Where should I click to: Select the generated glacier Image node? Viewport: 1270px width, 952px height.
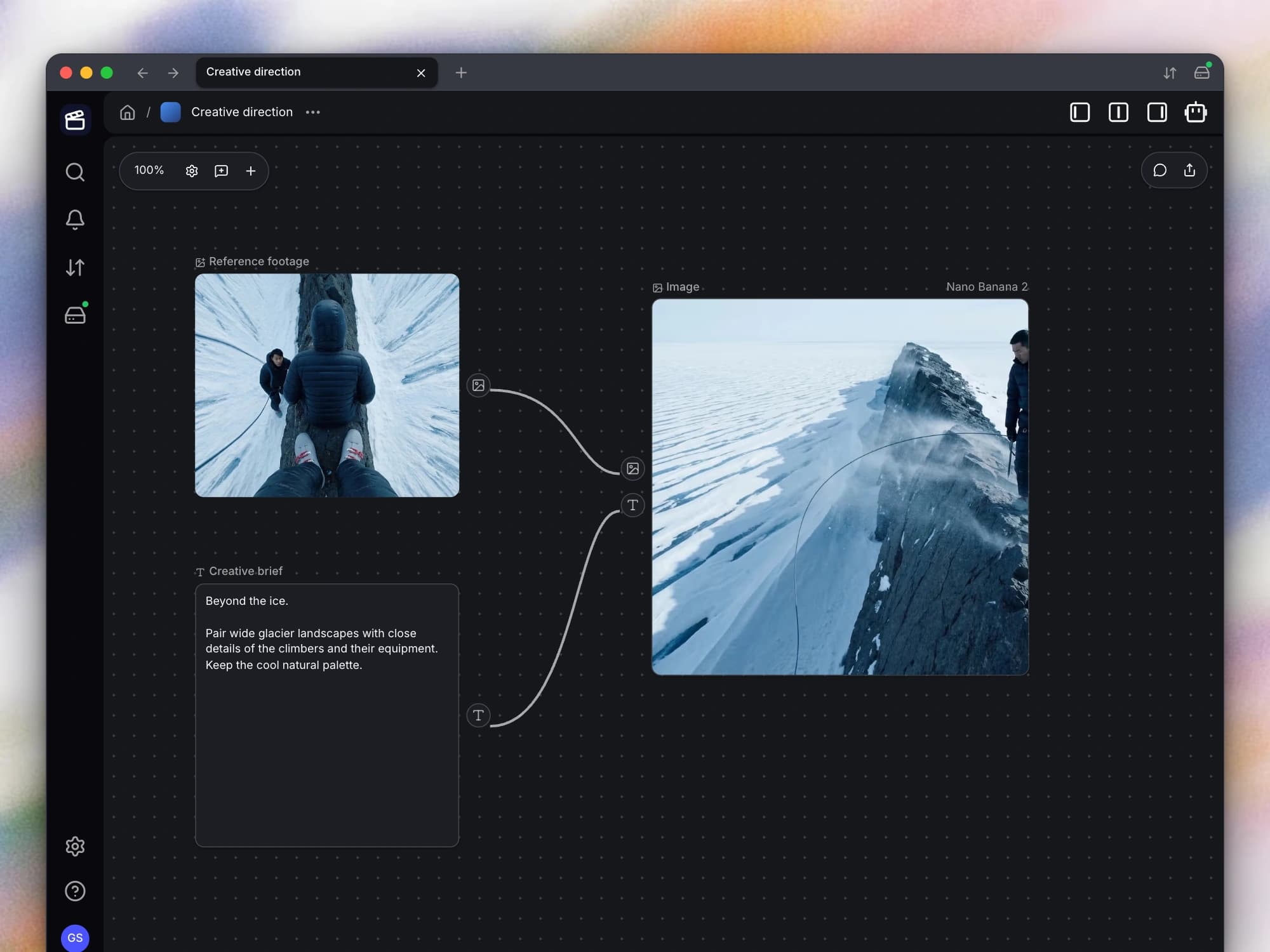840,487
